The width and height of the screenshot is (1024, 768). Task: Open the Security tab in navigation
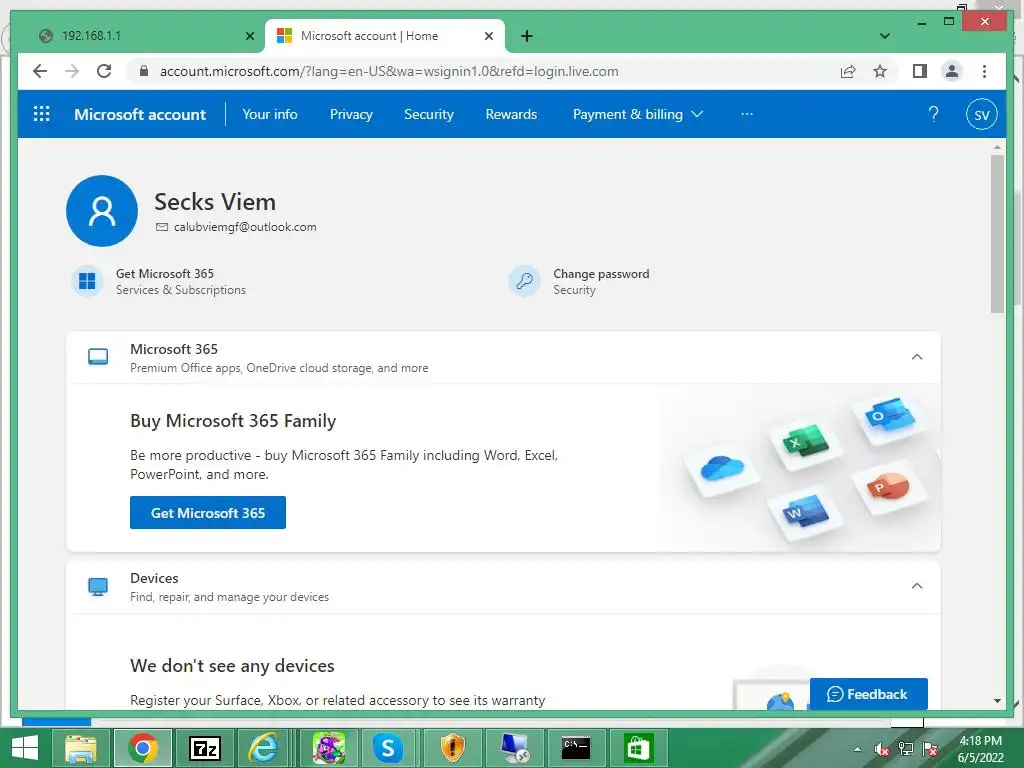pyautogui.click(x=429, y=114)
